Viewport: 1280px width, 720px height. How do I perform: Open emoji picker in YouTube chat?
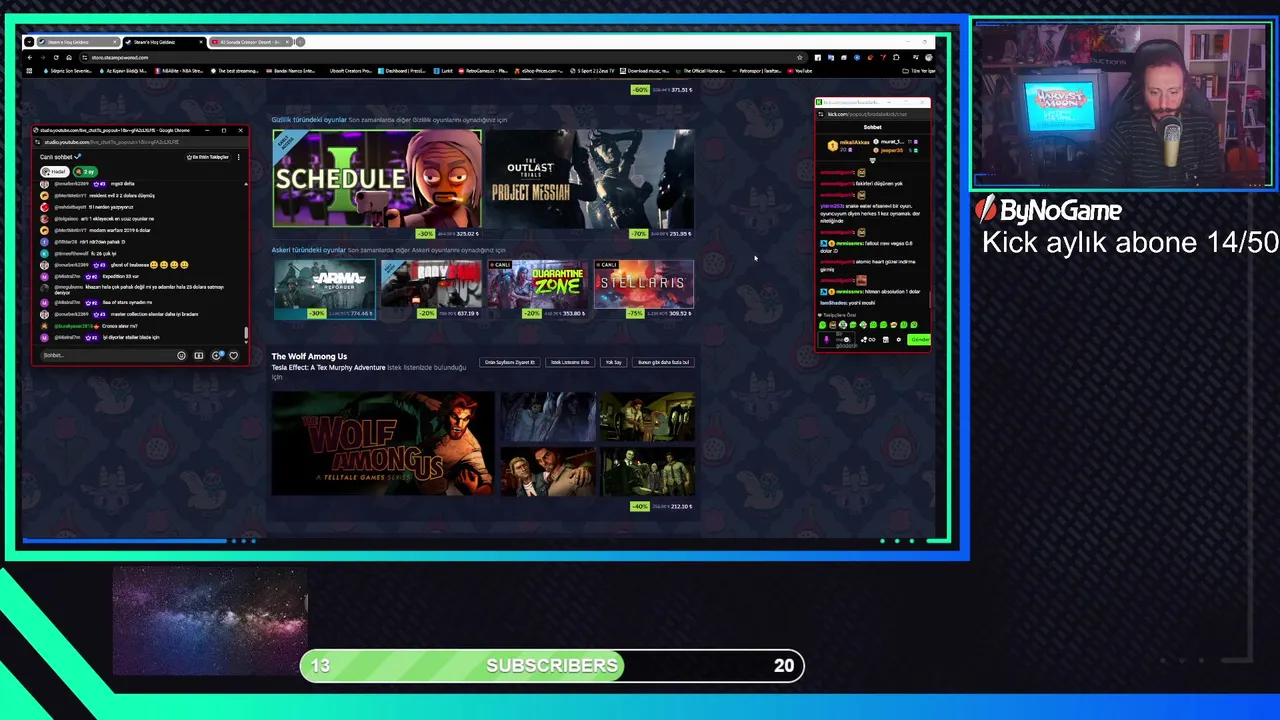[x=181, y=355]
